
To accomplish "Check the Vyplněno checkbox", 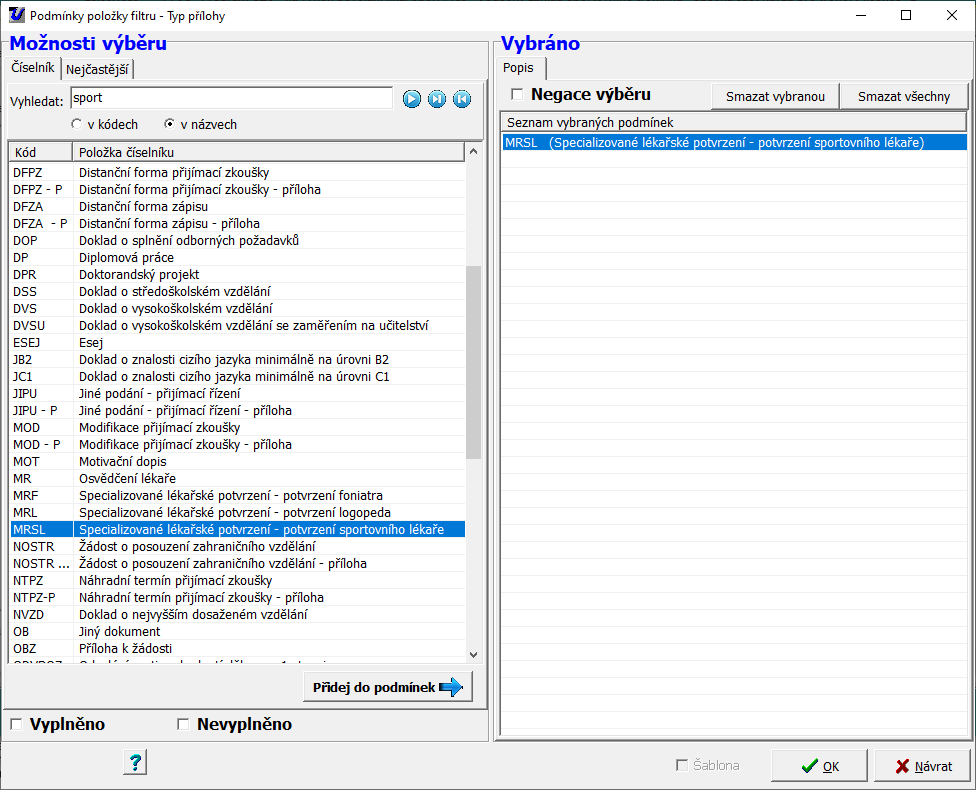I will [x=16, y=725].
